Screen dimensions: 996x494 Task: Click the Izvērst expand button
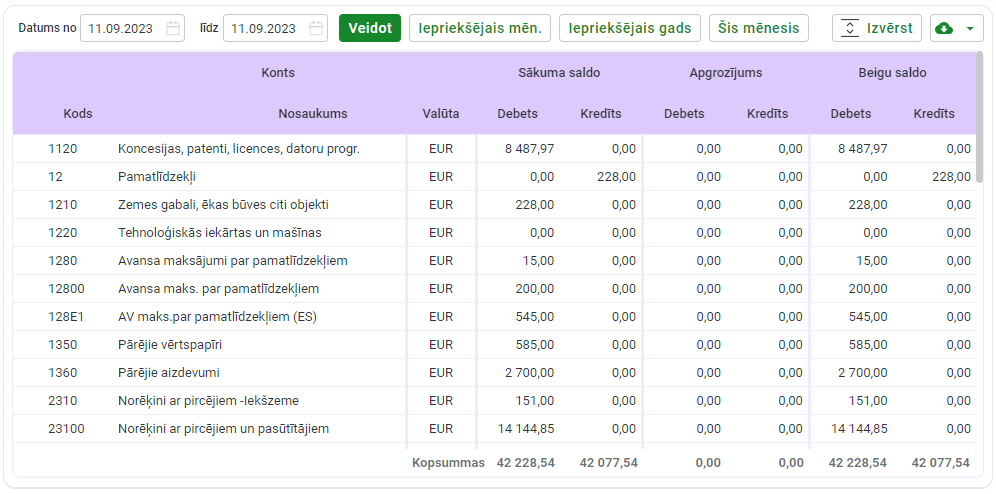[x=877, y=28]
